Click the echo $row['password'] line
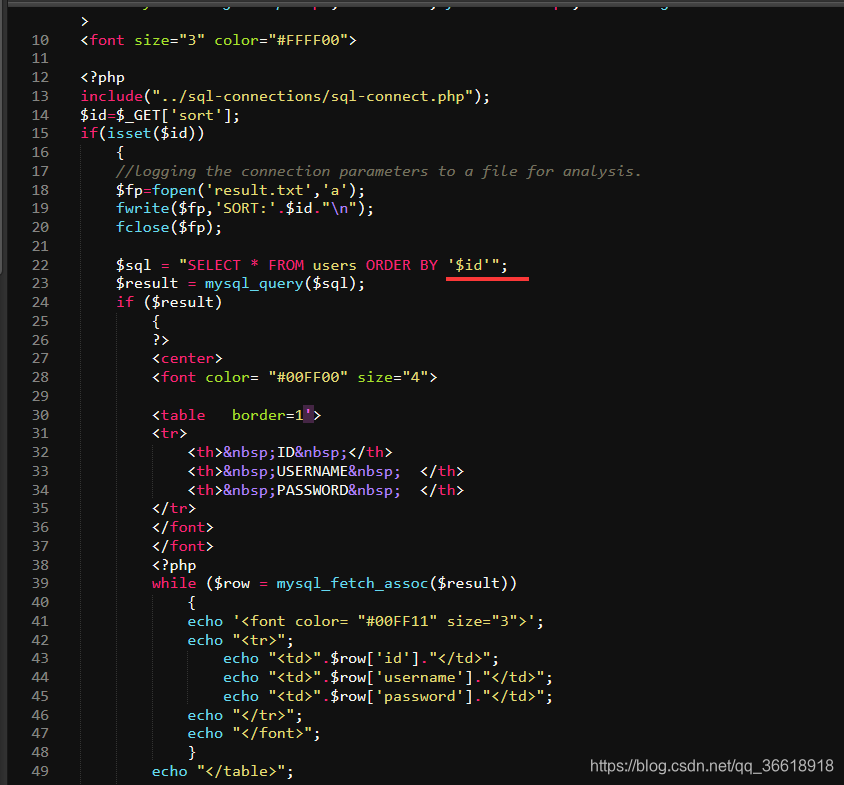Viewport: 844px width, 785px height. click(388, 697)
